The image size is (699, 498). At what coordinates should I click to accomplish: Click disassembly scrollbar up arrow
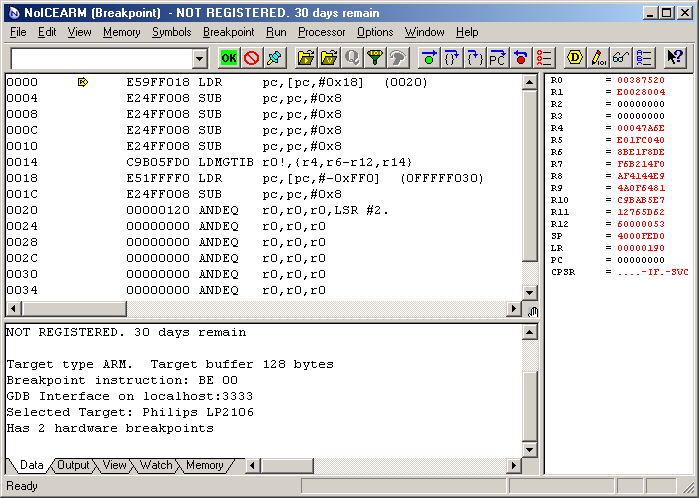[530, 82]
